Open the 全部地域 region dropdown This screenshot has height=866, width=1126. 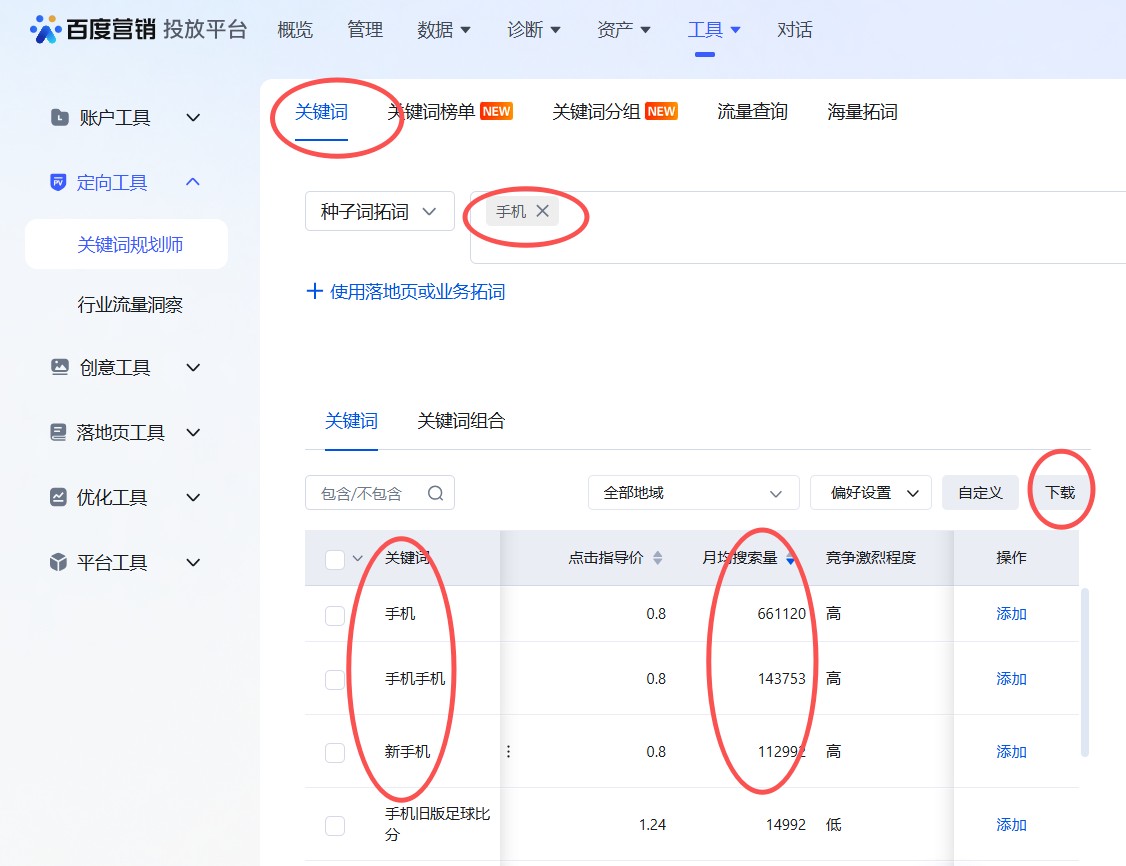click(693, 492)
